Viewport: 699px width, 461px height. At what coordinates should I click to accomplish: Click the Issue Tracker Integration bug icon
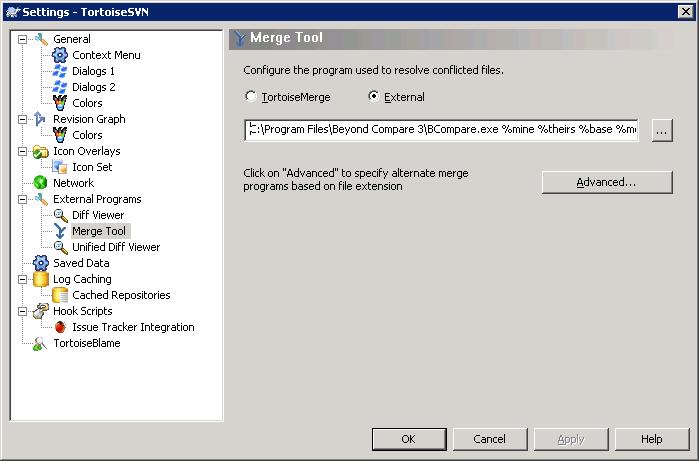(60, 327)
